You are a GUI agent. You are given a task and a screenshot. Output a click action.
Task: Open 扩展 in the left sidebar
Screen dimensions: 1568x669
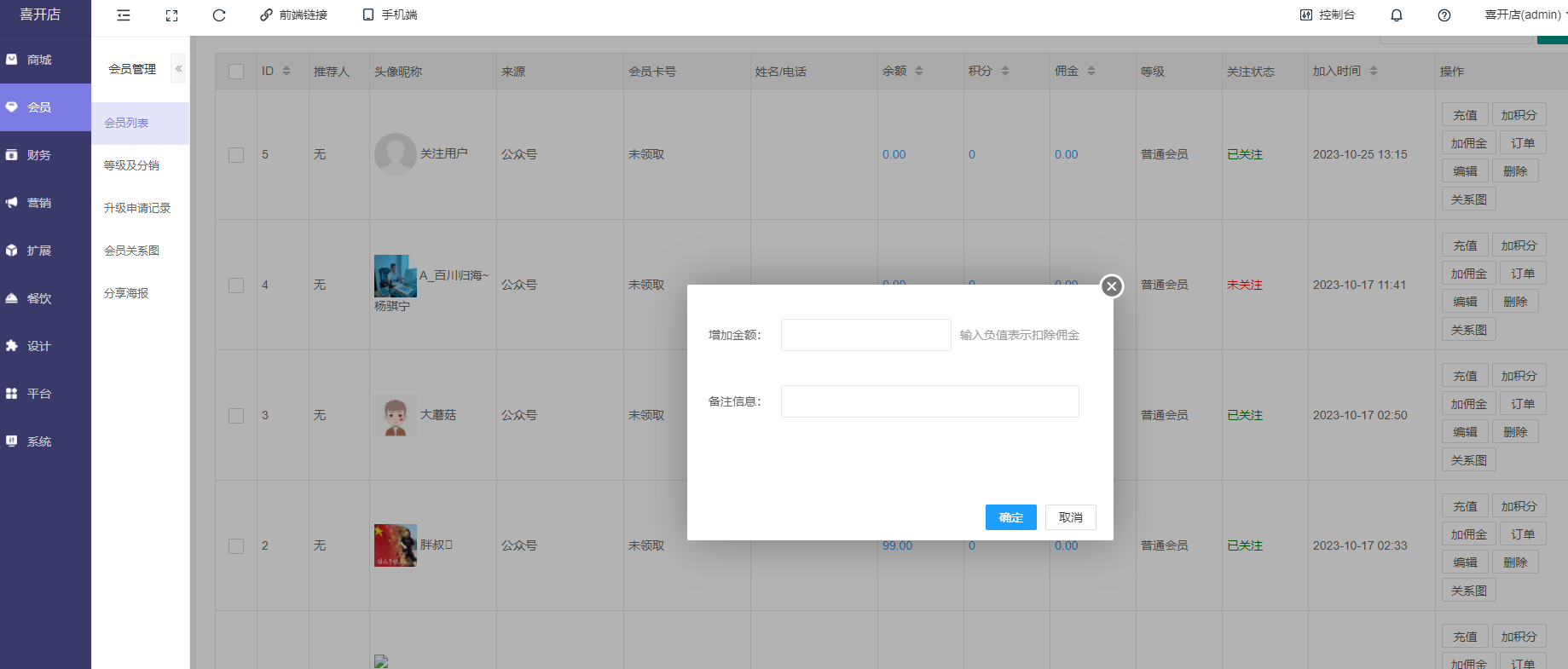tap(45, 251)
